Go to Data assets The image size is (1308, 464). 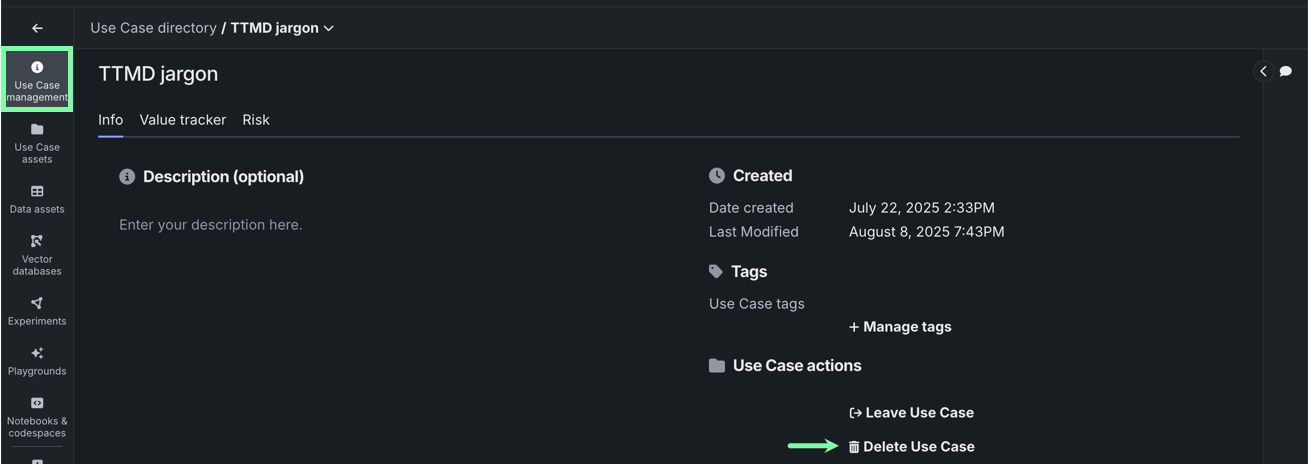tap(37, 199)
